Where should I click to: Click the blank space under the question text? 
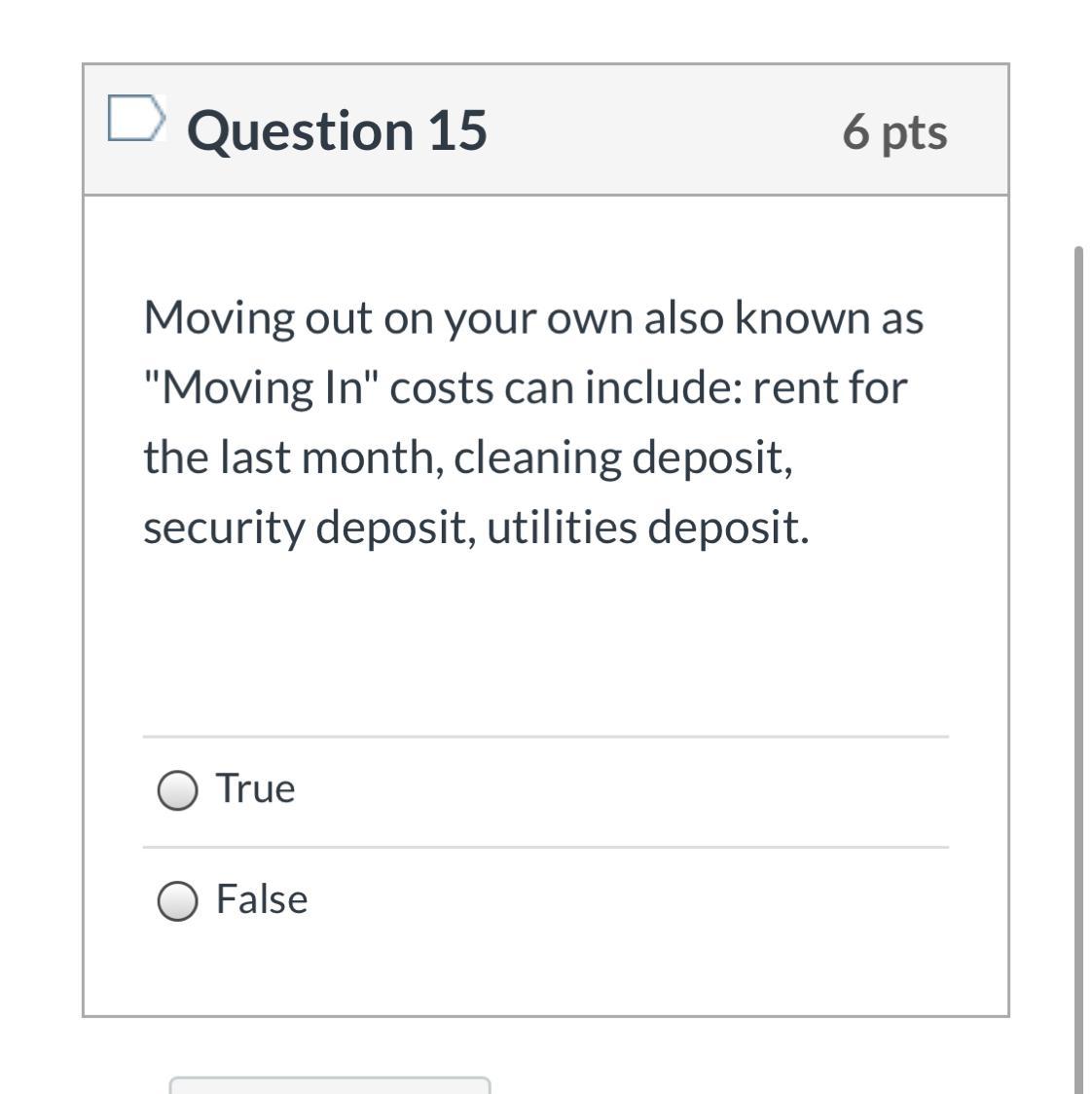545,642
